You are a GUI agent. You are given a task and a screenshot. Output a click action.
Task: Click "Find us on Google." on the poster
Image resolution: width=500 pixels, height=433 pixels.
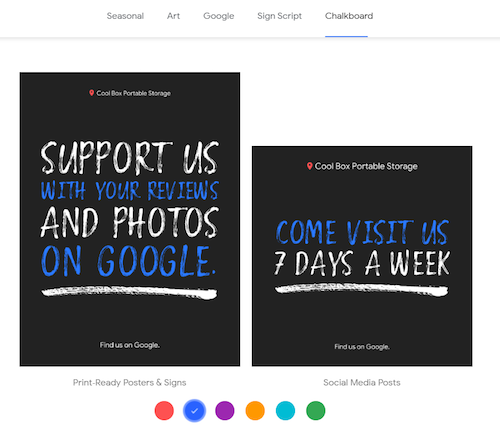(130, 345)
